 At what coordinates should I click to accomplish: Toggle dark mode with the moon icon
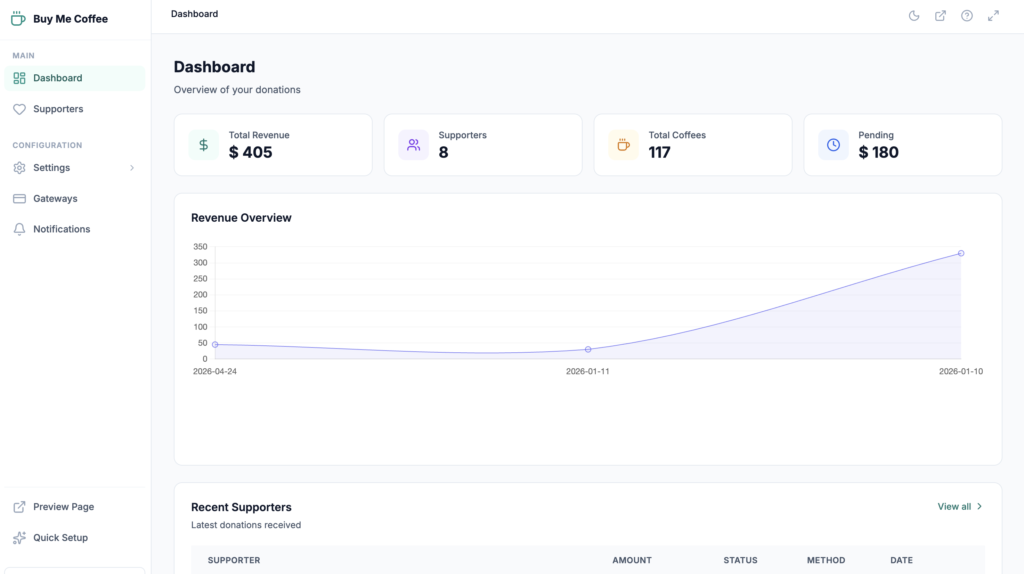click(914, 15)
